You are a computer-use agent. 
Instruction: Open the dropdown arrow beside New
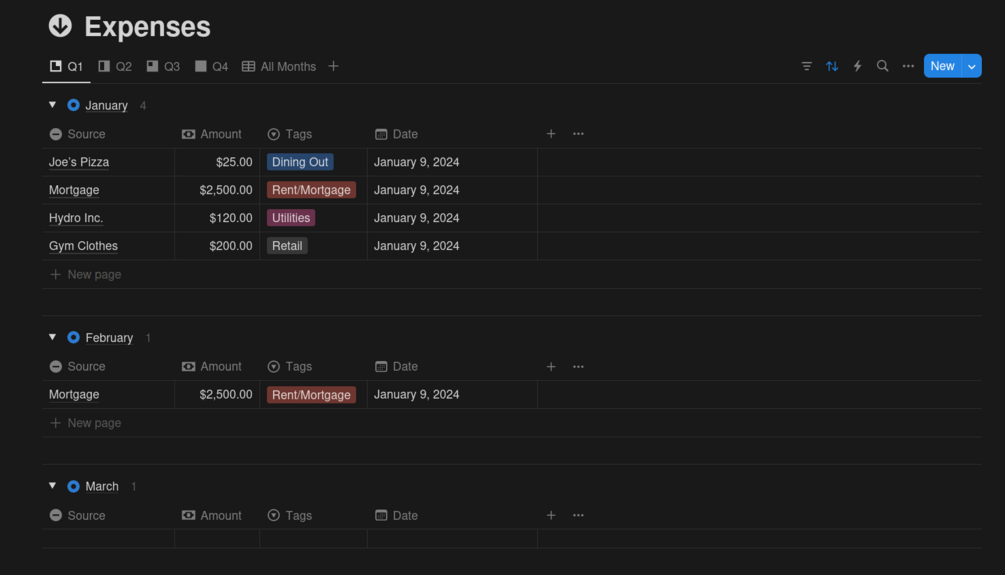pyautogui.click(x=972, y=66)
